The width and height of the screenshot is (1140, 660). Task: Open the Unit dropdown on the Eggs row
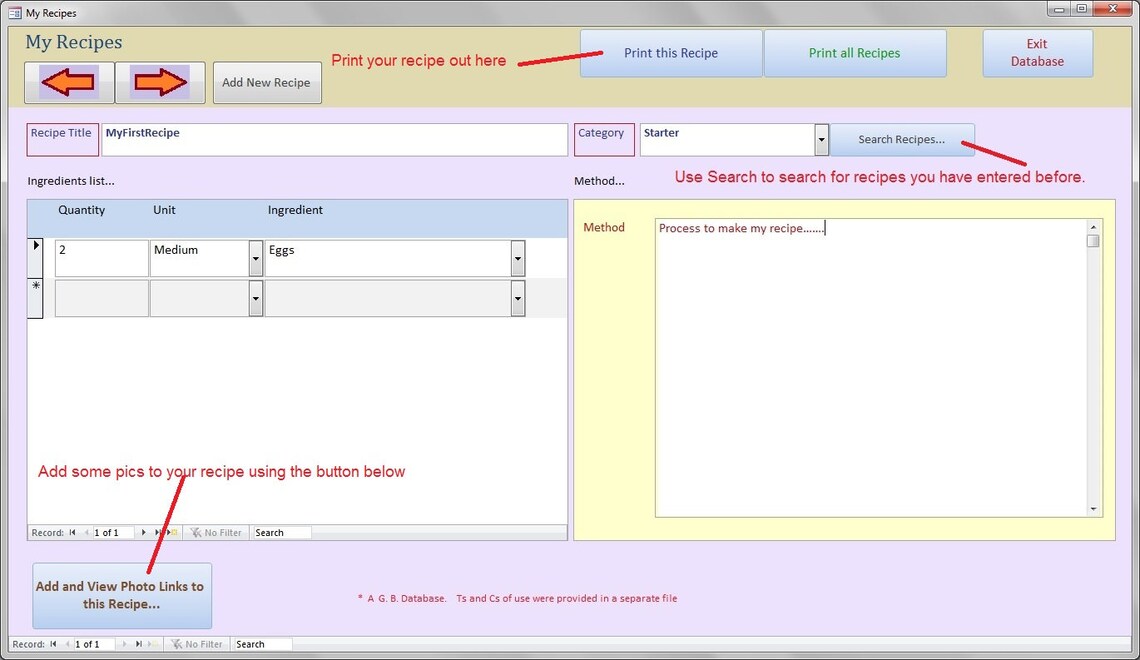tap(254, 258)
